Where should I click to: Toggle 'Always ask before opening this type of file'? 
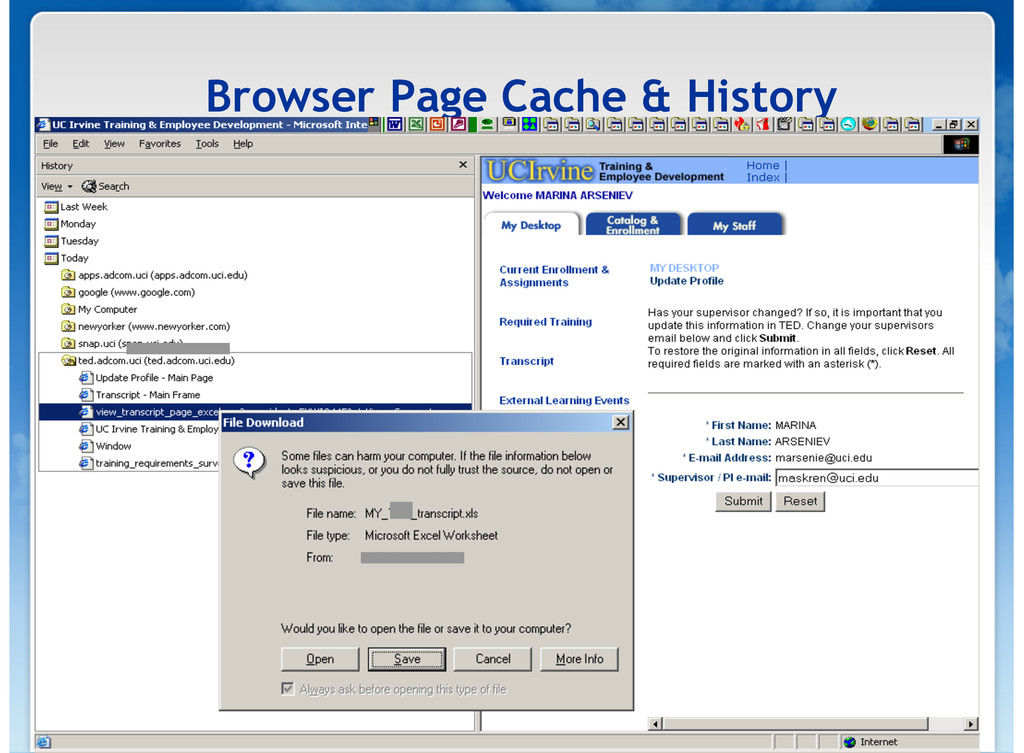point(287,688)
